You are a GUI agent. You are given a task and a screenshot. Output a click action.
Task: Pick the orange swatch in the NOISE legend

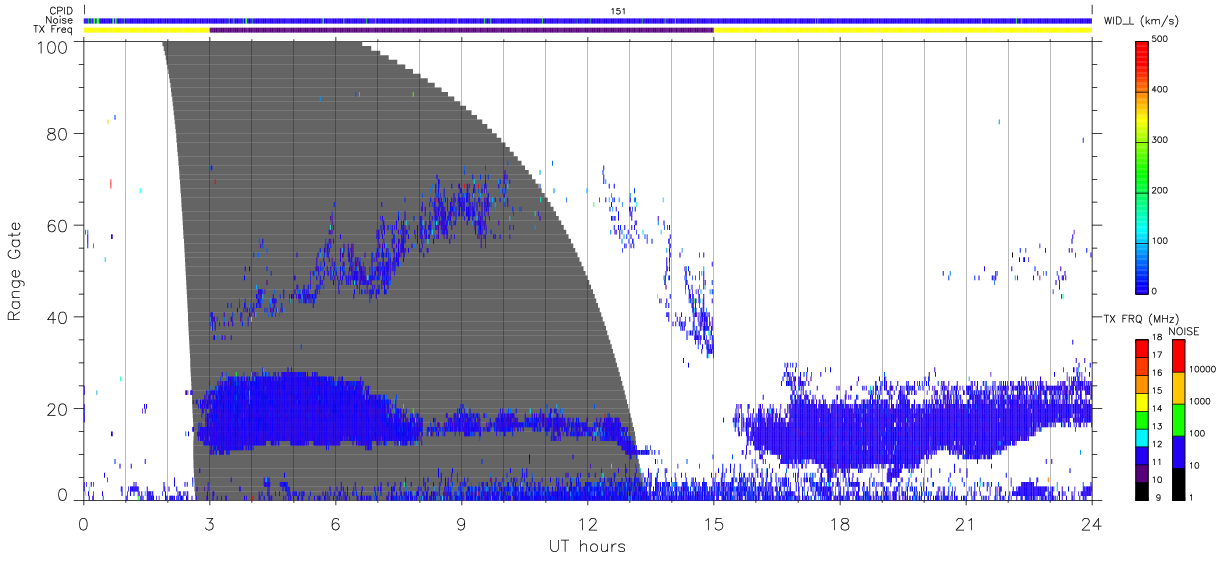1179,387
